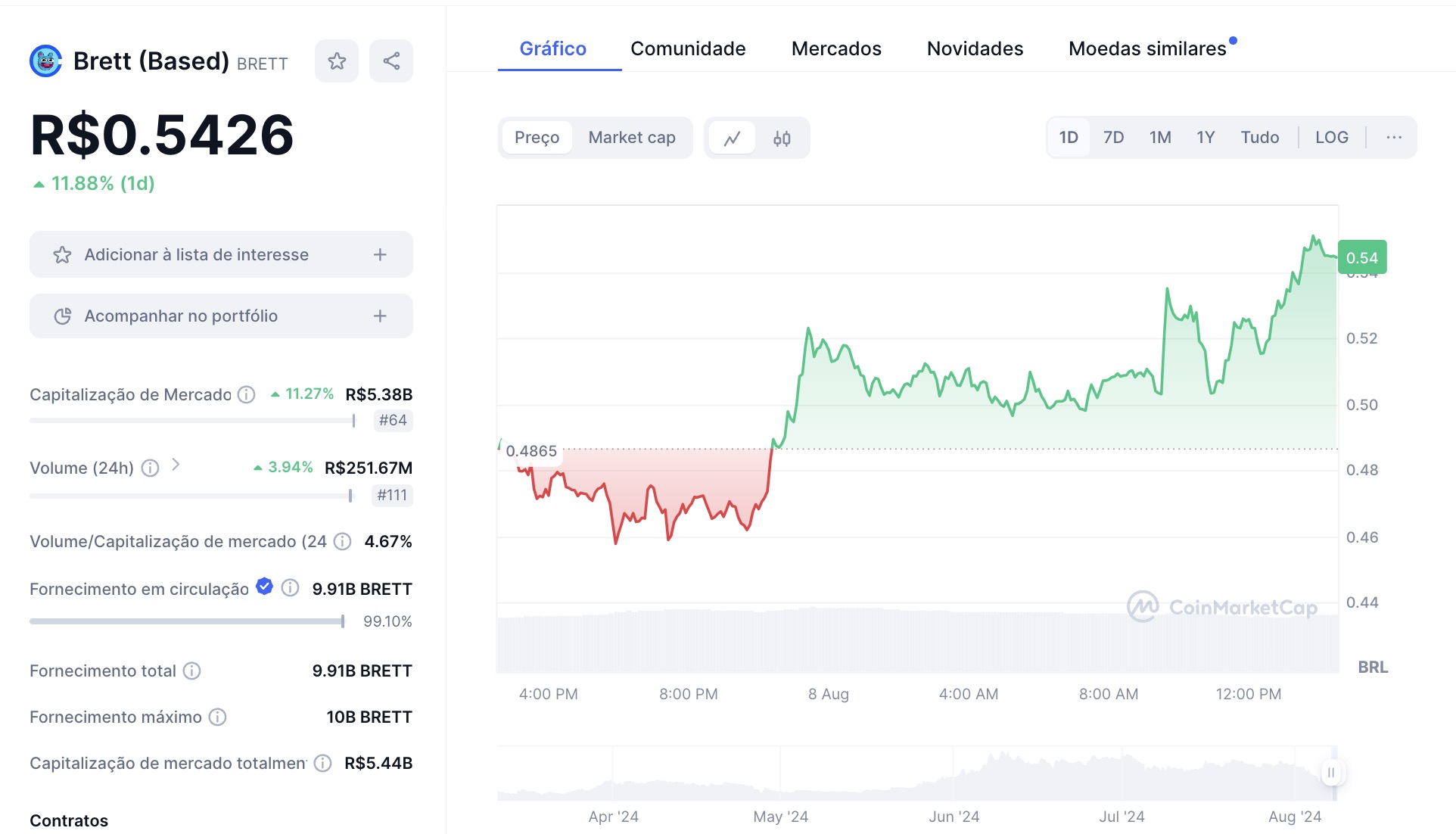This screenshot has height=834, width=1456.
Task: Click info icon next to Fornecimento total
Action: tap(192, 671)
